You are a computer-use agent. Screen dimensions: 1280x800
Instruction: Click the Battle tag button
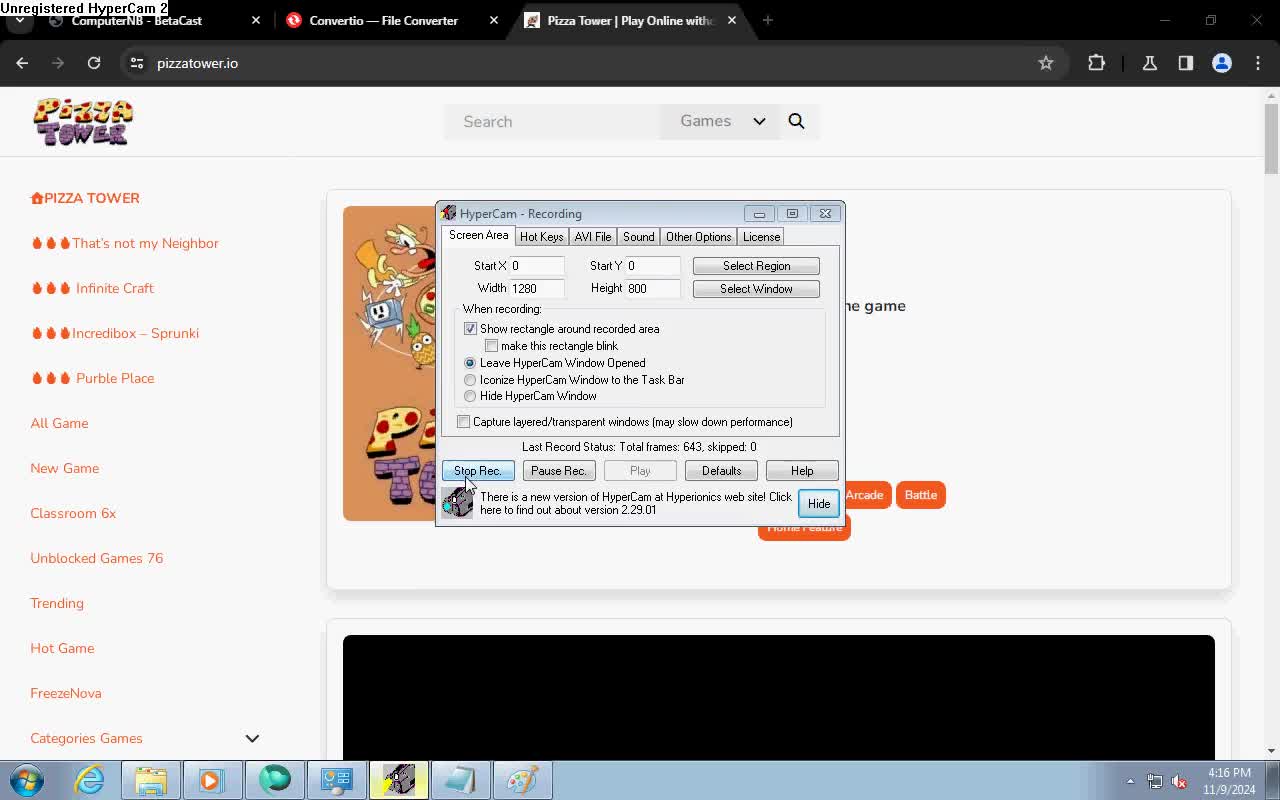tap(921, 495)
